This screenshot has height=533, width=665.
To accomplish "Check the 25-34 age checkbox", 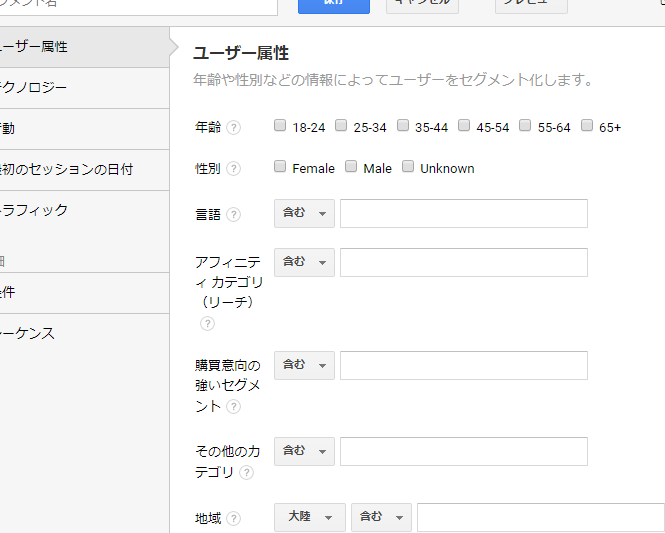I will pyautogui.click(x=341, y=125).
